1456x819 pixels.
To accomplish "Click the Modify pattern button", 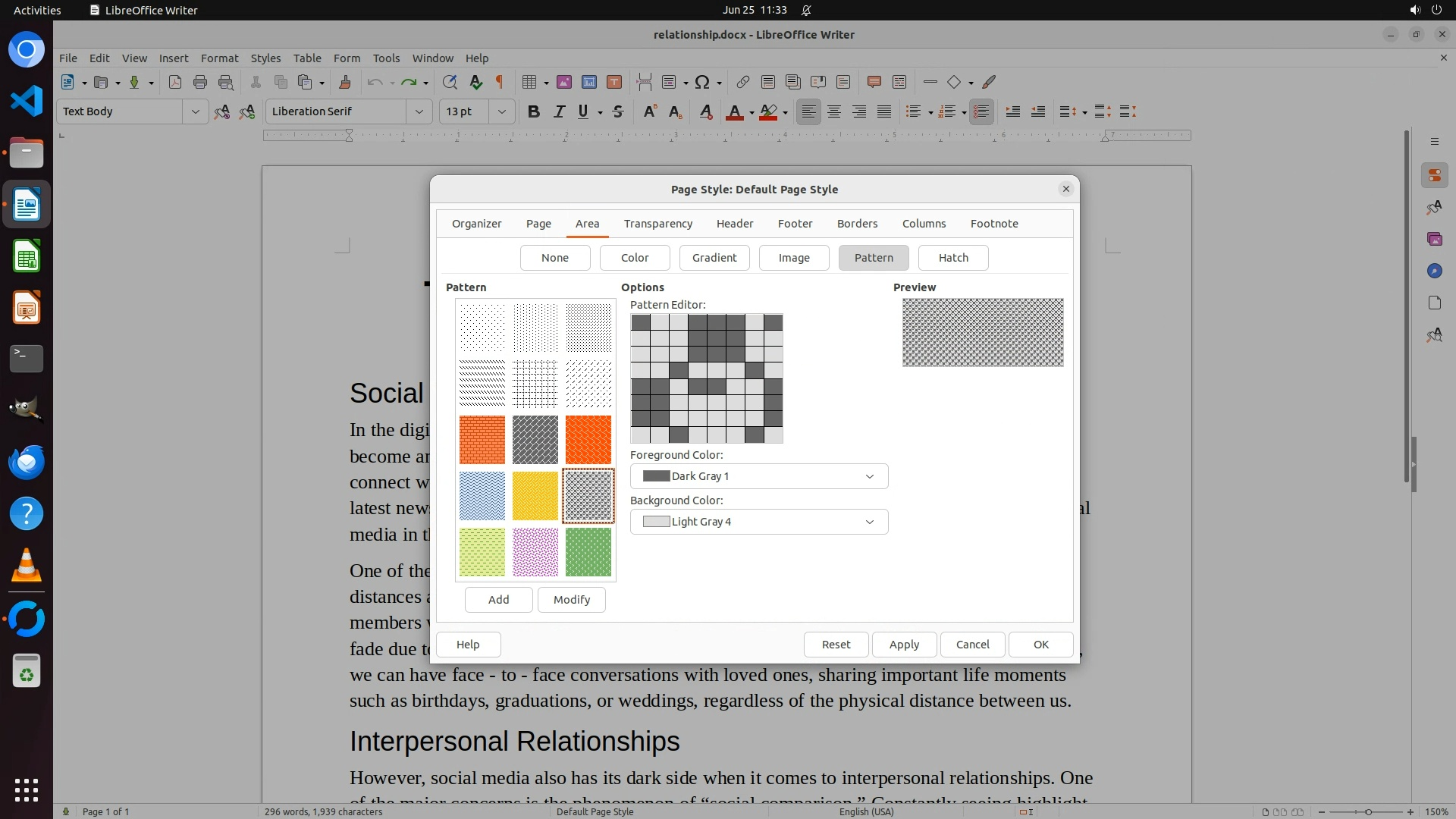I will 571,600.
